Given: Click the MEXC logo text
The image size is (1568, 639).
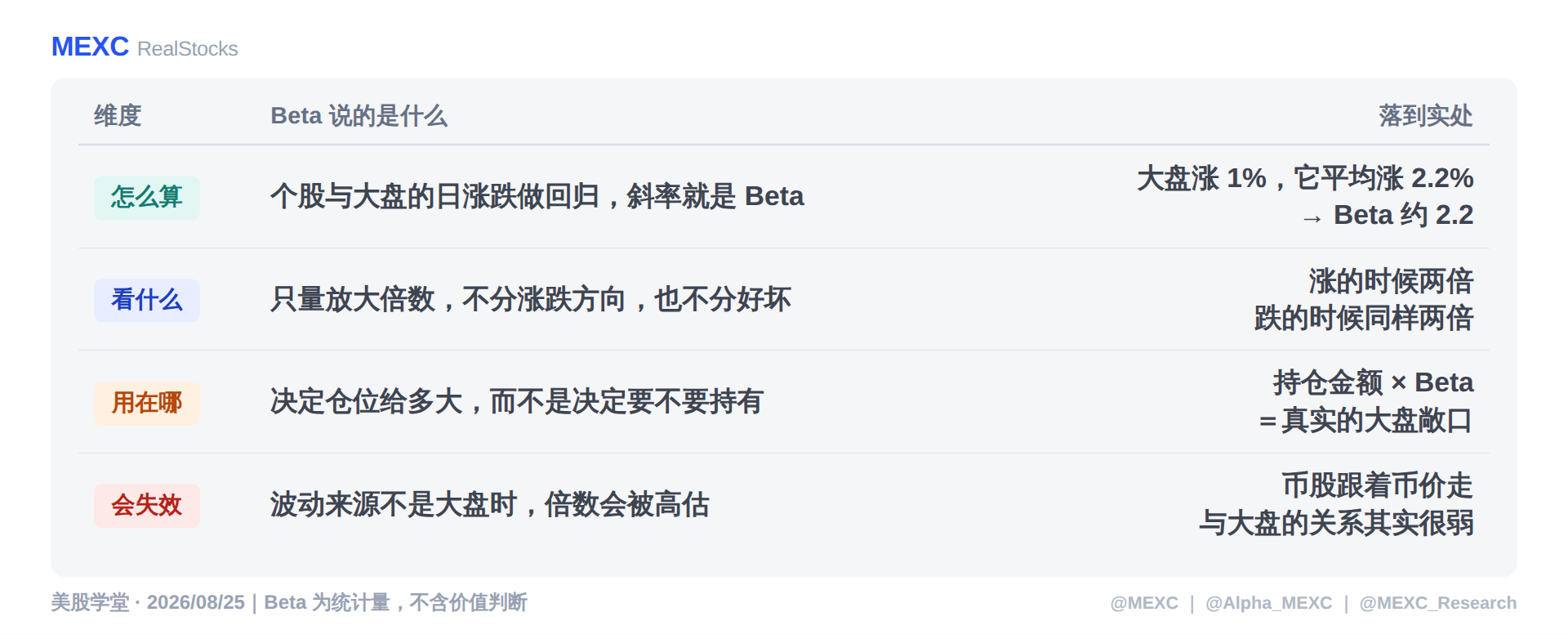Looking at the screenshot, I should click(90, 47).
